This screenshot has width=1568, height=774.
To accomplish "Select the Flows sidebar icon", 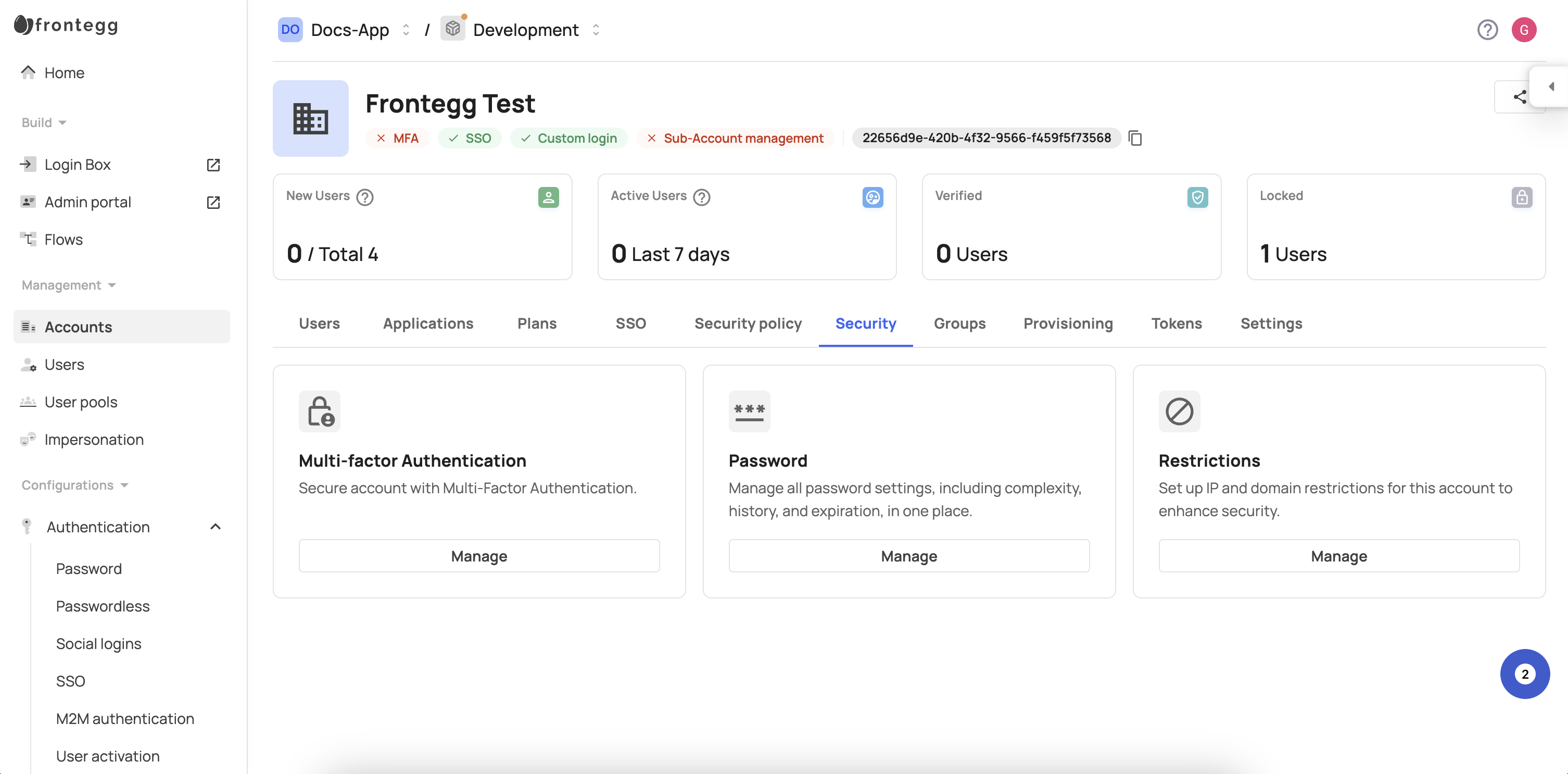I will [28, 239].
